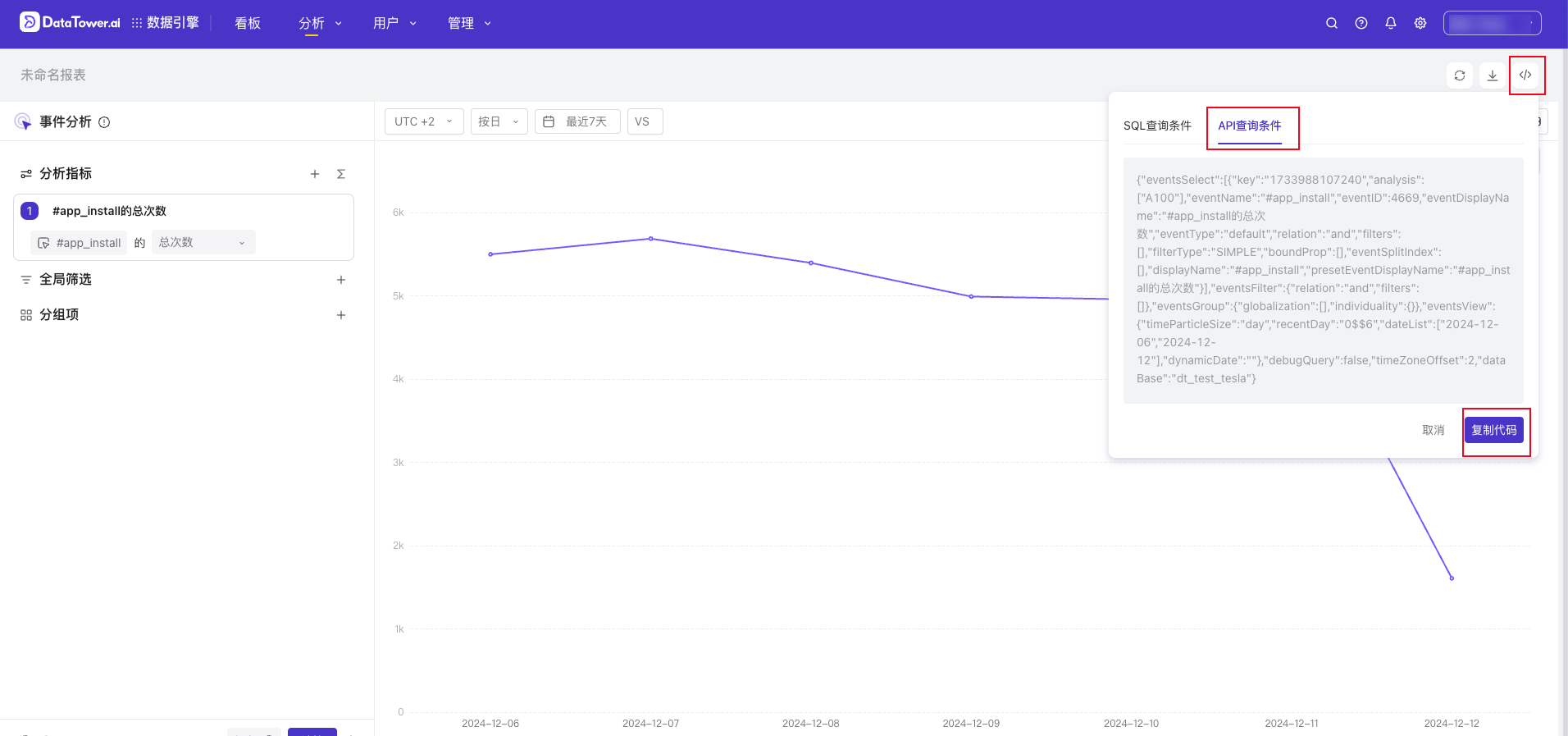
Task: Expand the 用户 menu chevron
Action: [413, 24]
